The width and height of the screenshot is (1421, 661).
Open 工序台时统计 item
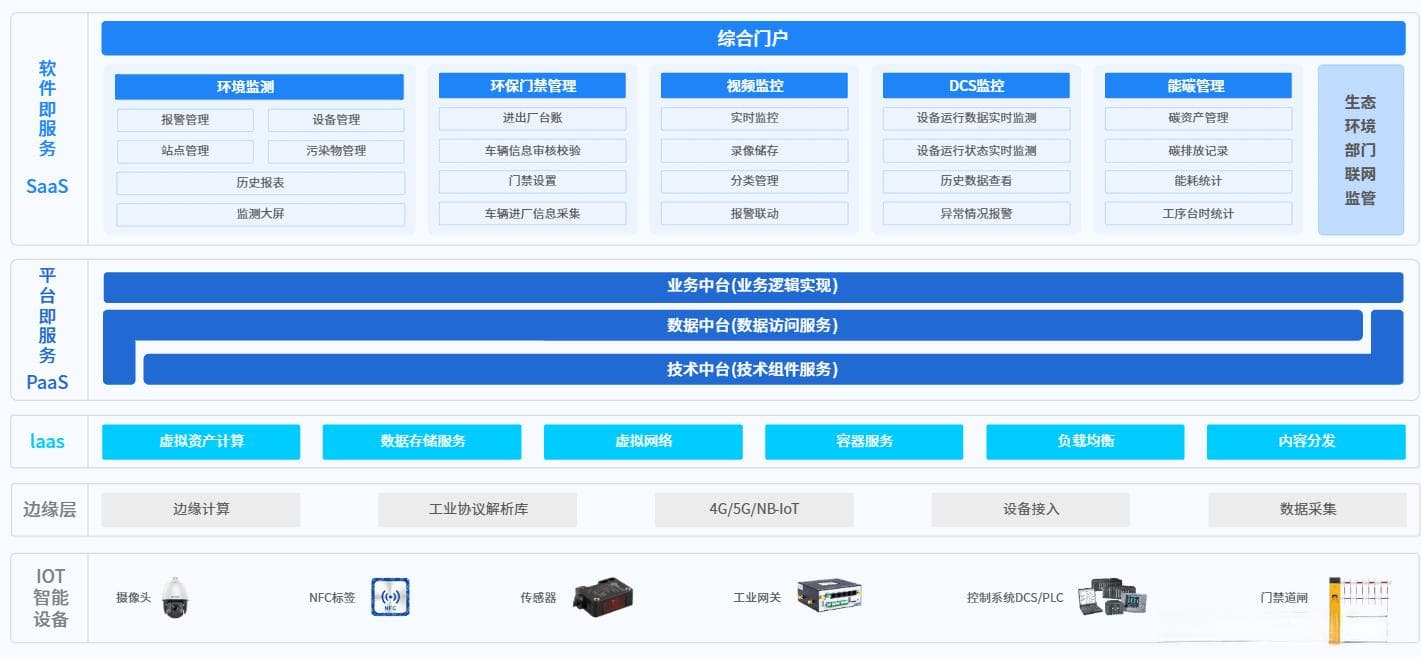click(1198, 213)
